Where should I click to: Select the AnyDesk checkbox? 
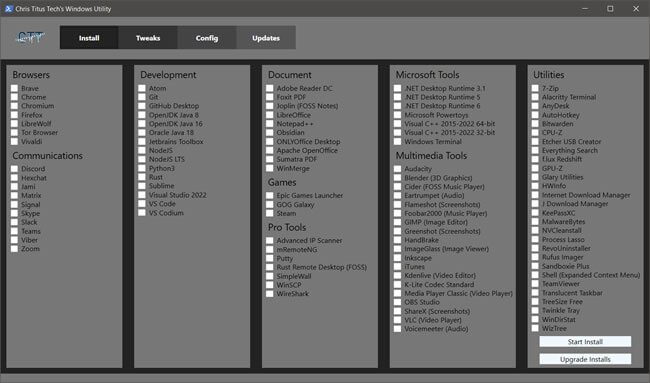[x=535, y=106]
